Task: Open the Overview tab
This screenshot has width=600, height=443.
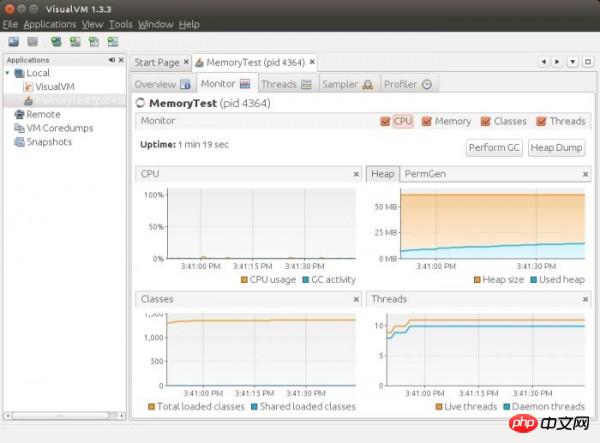Action: pos(163,84)
